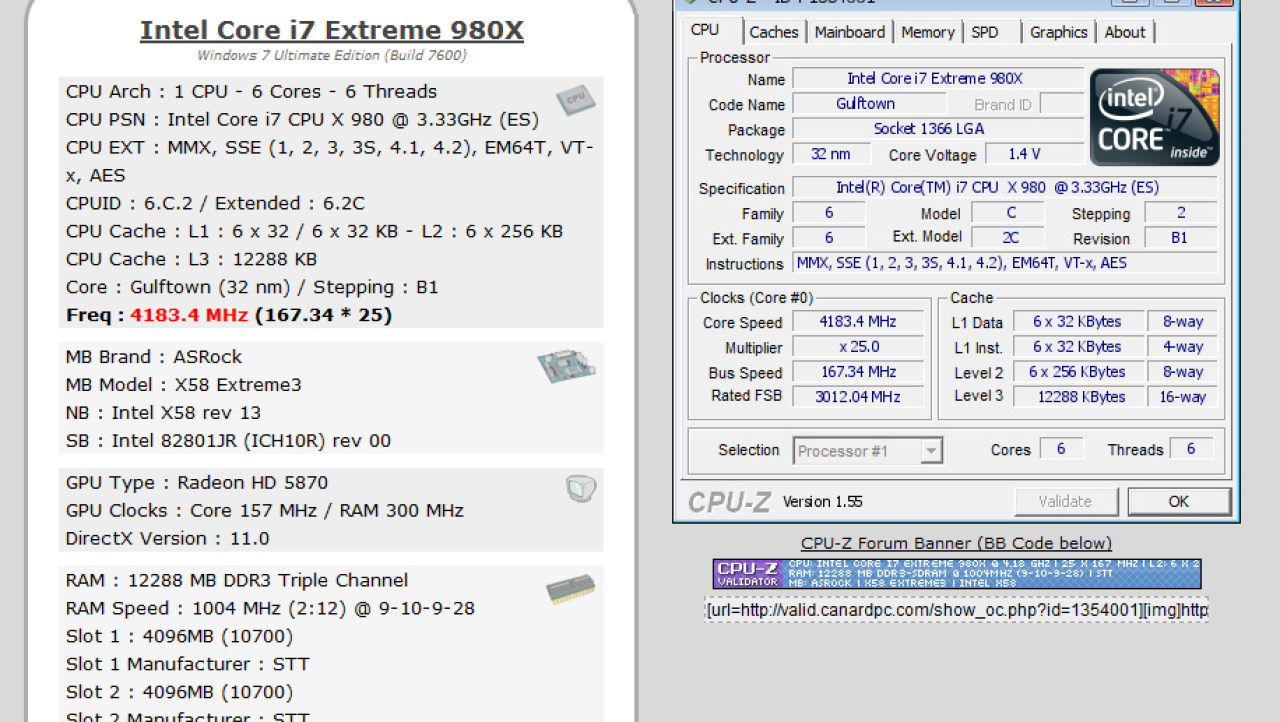Viewport: 1280px width, 722px height.
Task: Switch to the Caches tab
Action: (774, 32)
